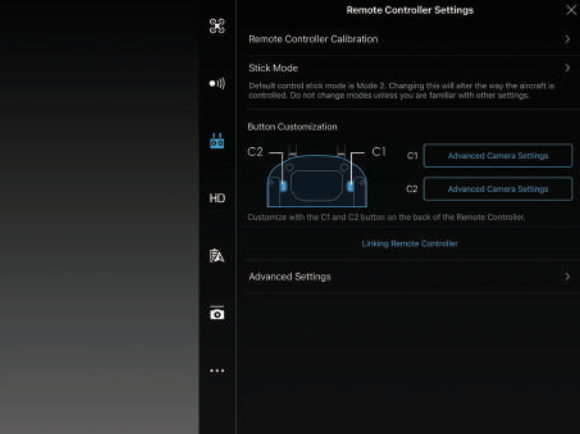Open the Advanced Settings row
The width and height of the screenshot is (580, 434).
click(410, 277)
